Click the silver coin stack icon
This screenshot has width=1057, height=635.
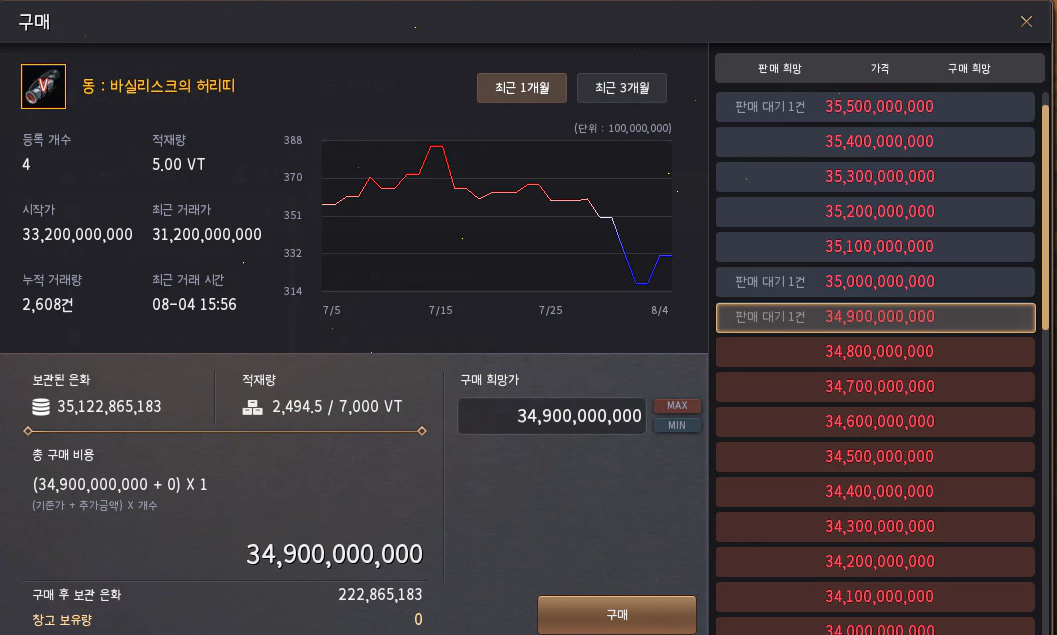point(41,406)
